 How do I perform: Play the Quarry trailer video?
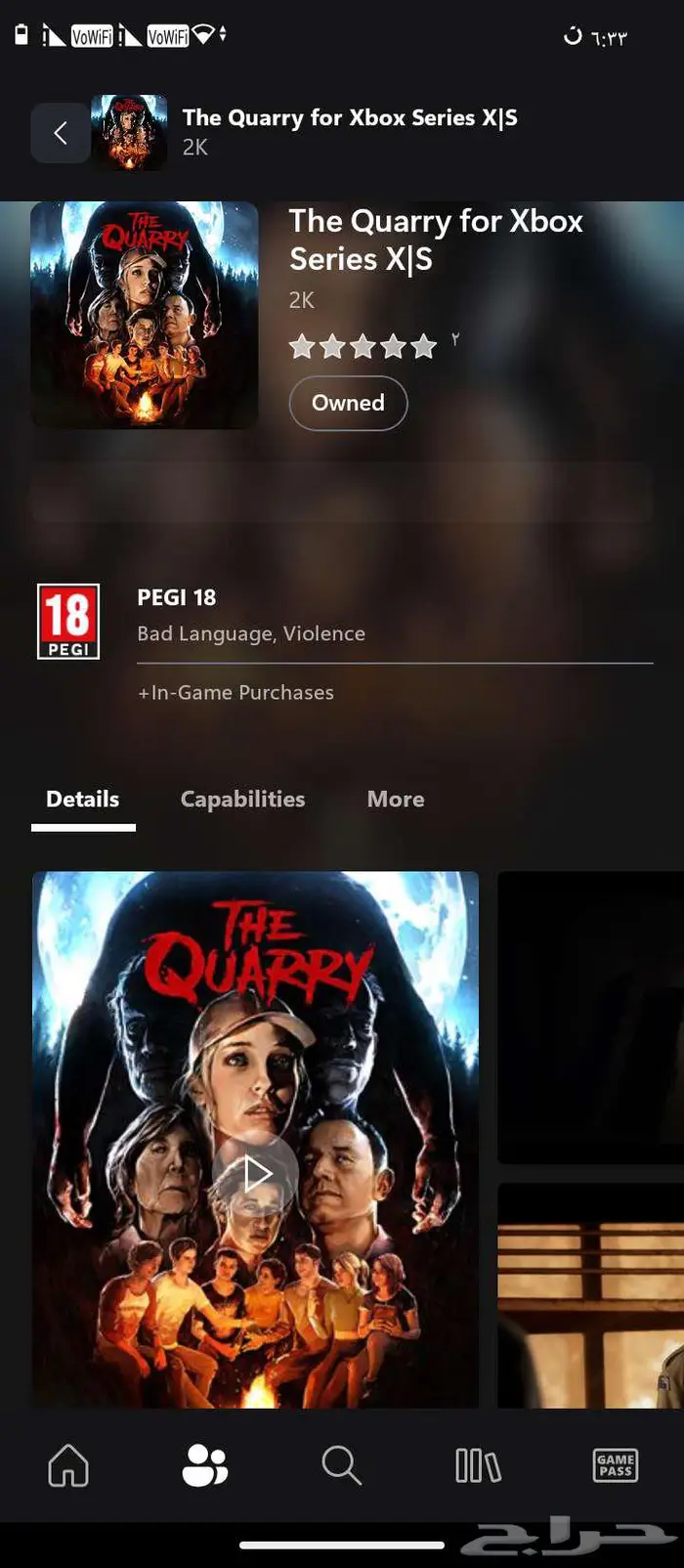[x=256, y=1173]
